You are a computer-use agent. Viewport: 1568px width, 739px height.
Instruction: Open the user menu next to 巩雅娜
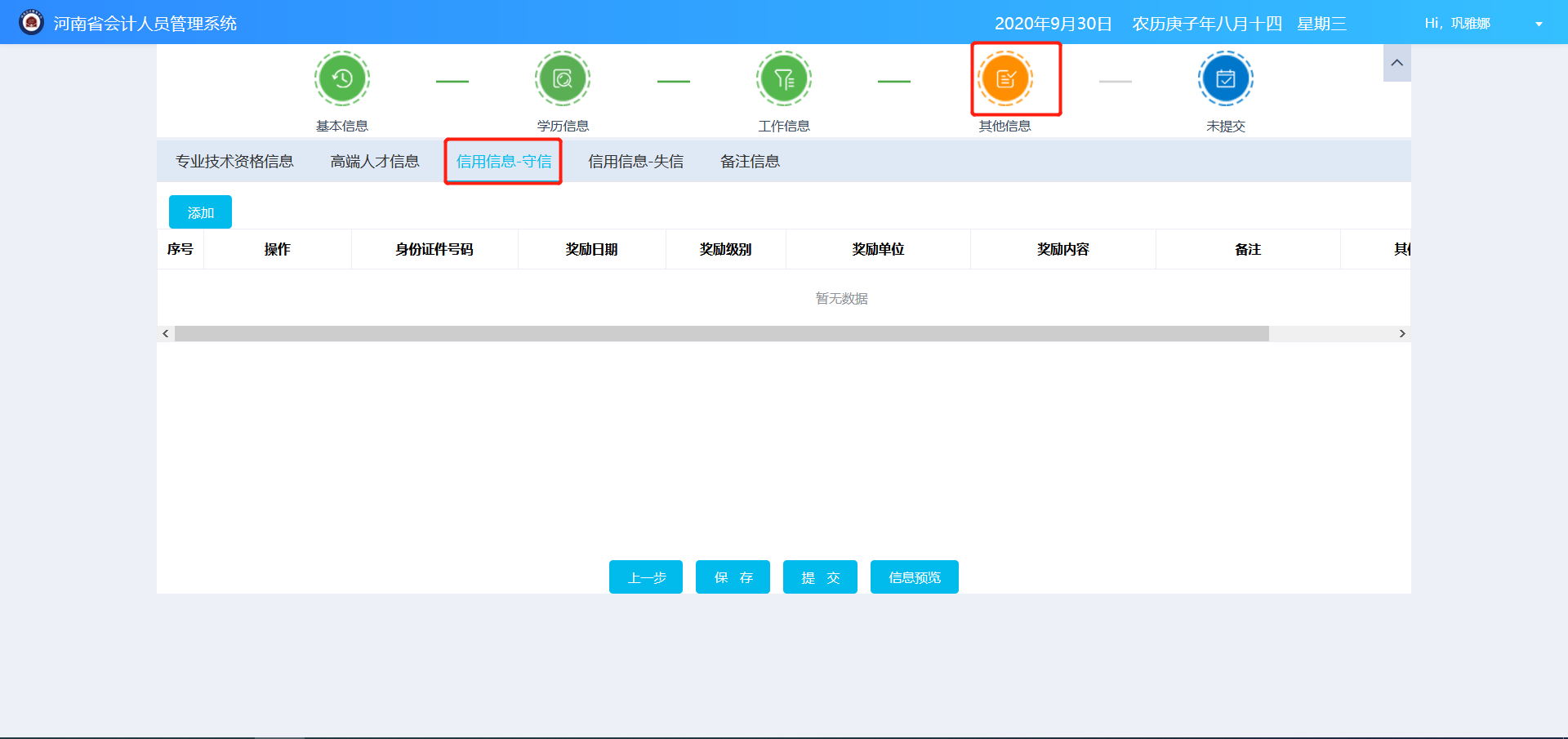1539,24
